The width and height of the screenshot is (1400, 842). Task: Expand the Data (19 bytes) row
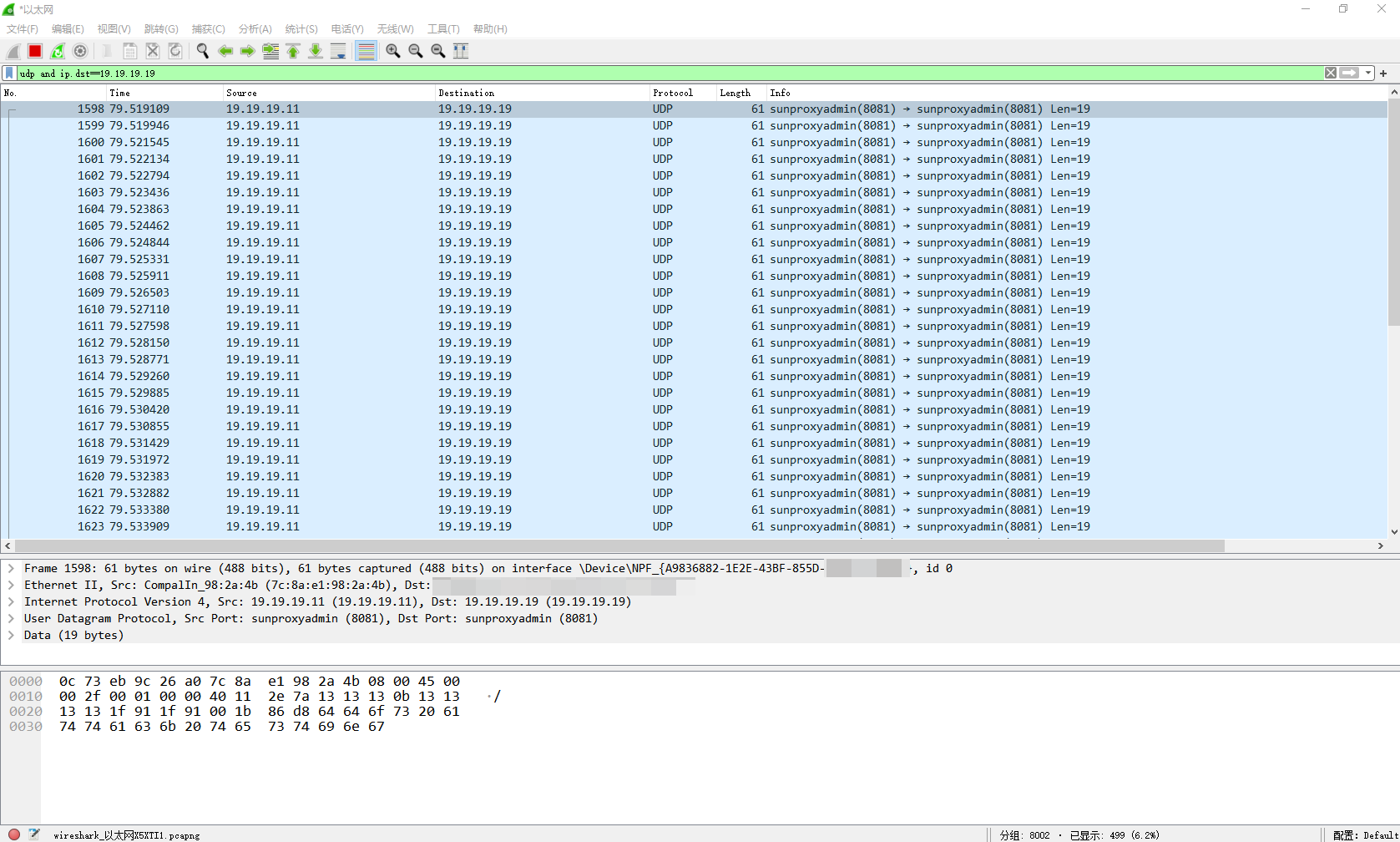point(11,635)
